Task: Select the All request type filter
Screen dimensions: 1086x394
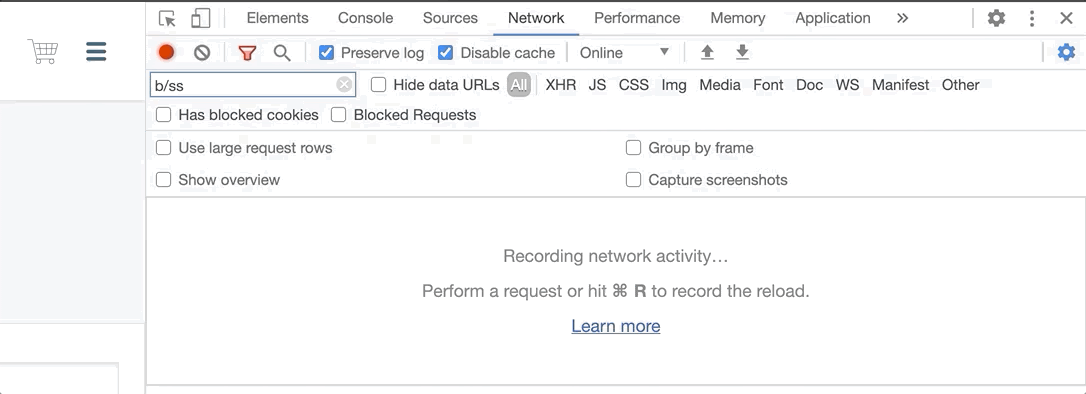Action: 519,85
